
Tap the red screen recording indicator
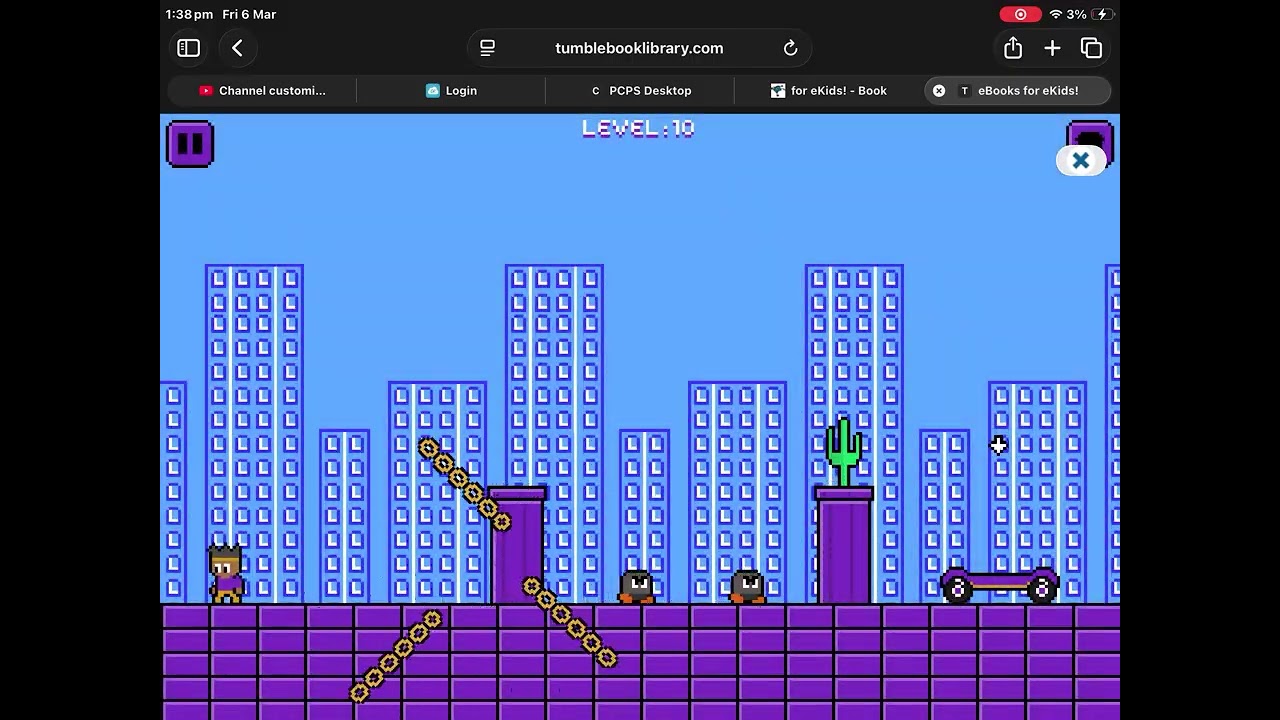[1020, 14]
